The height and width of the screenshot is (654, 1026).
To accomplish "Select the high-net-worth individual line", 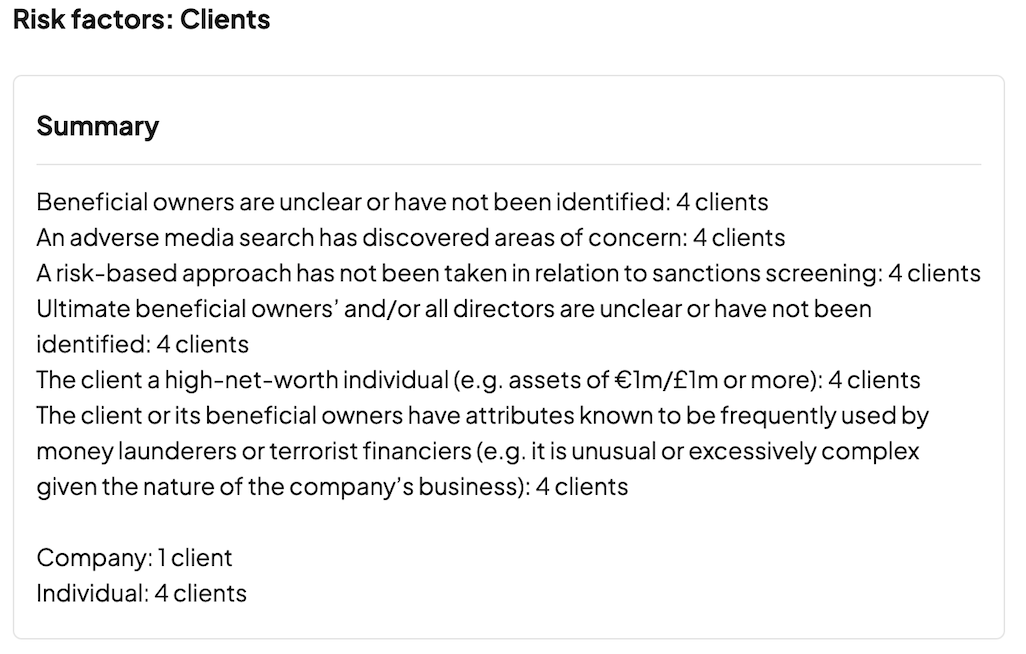I will click(x=478, y=380).
